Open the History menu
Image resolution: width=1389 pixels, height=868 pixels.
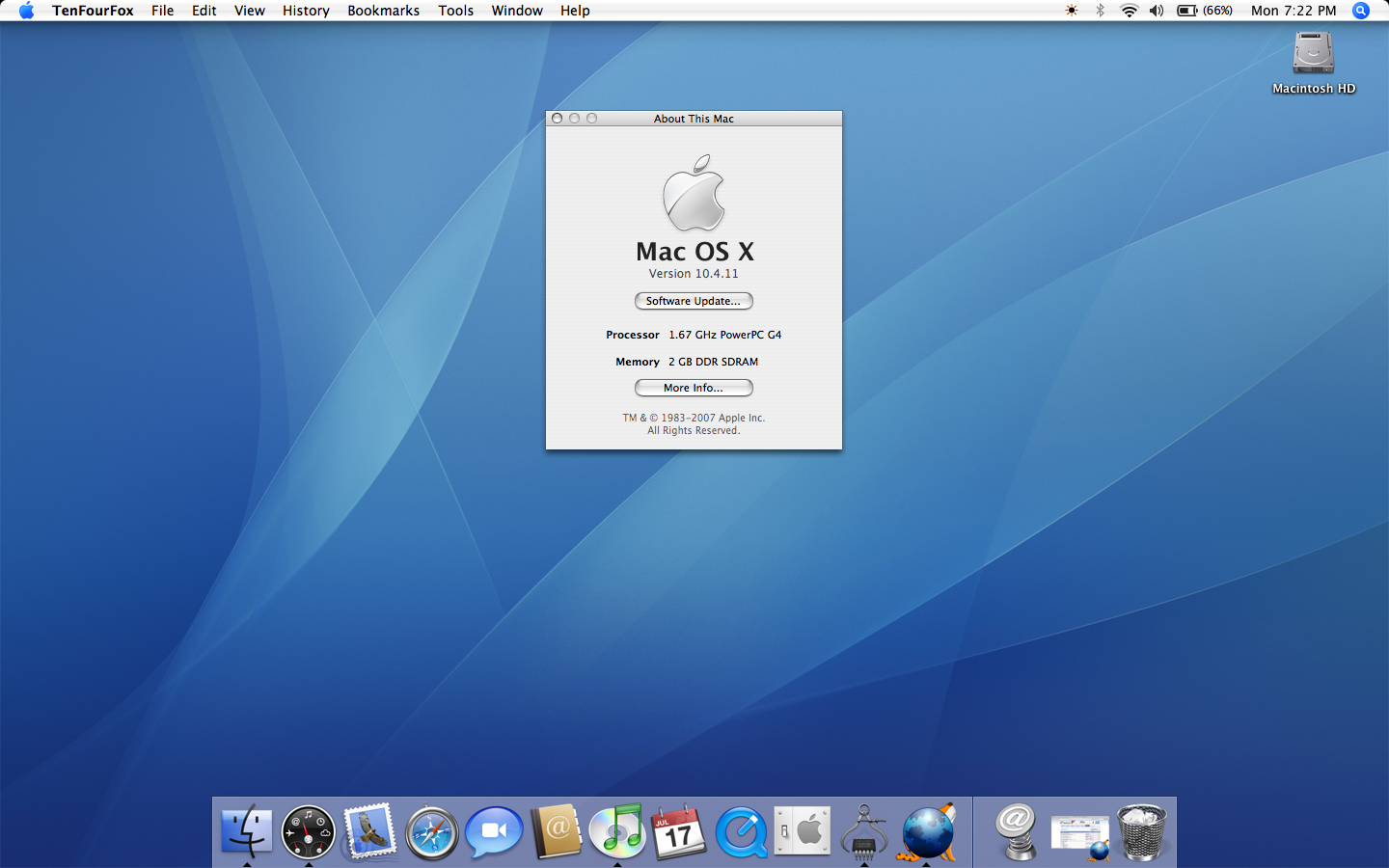306,11
